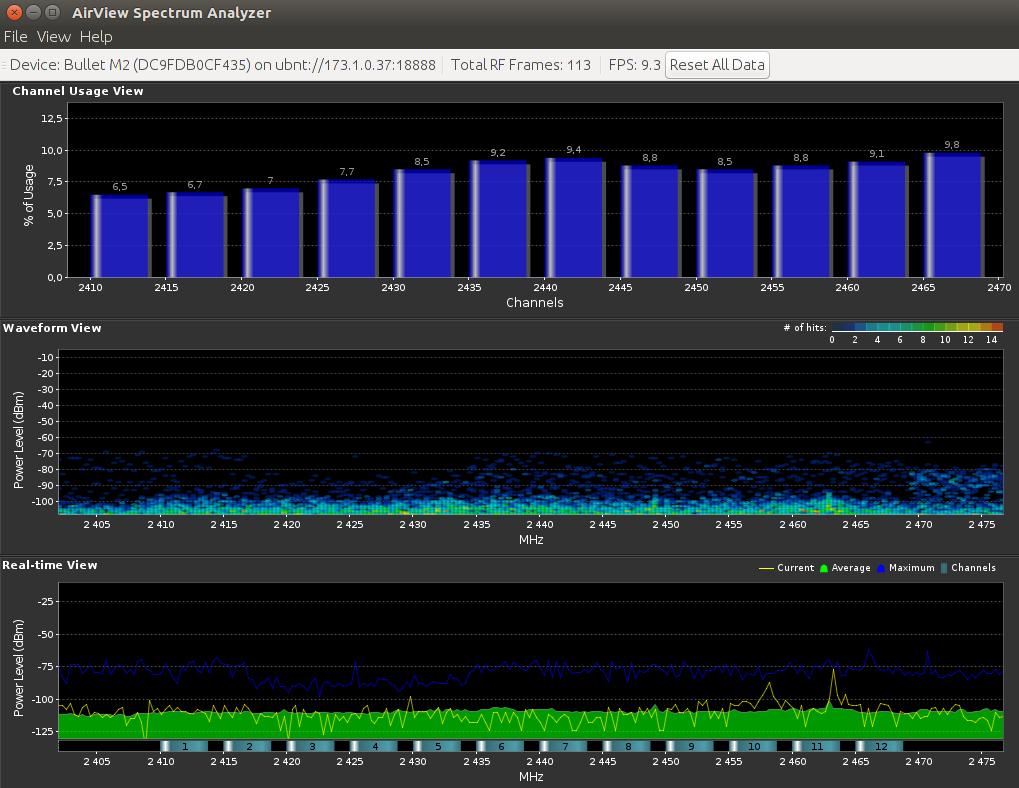
Task: Select the 2450 usage bar labeled 8,5
Action: click(727, 223)
